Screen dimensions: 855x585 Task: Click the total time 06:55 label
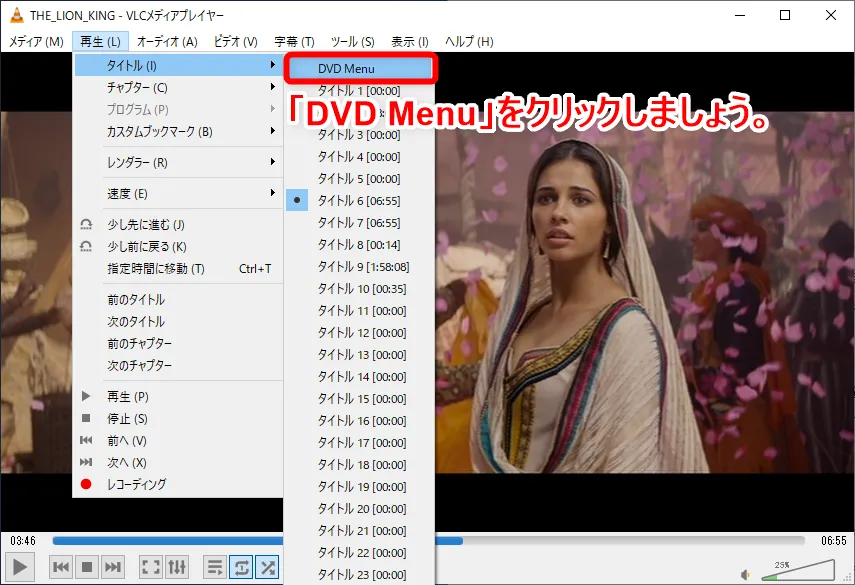coord(834,541)
